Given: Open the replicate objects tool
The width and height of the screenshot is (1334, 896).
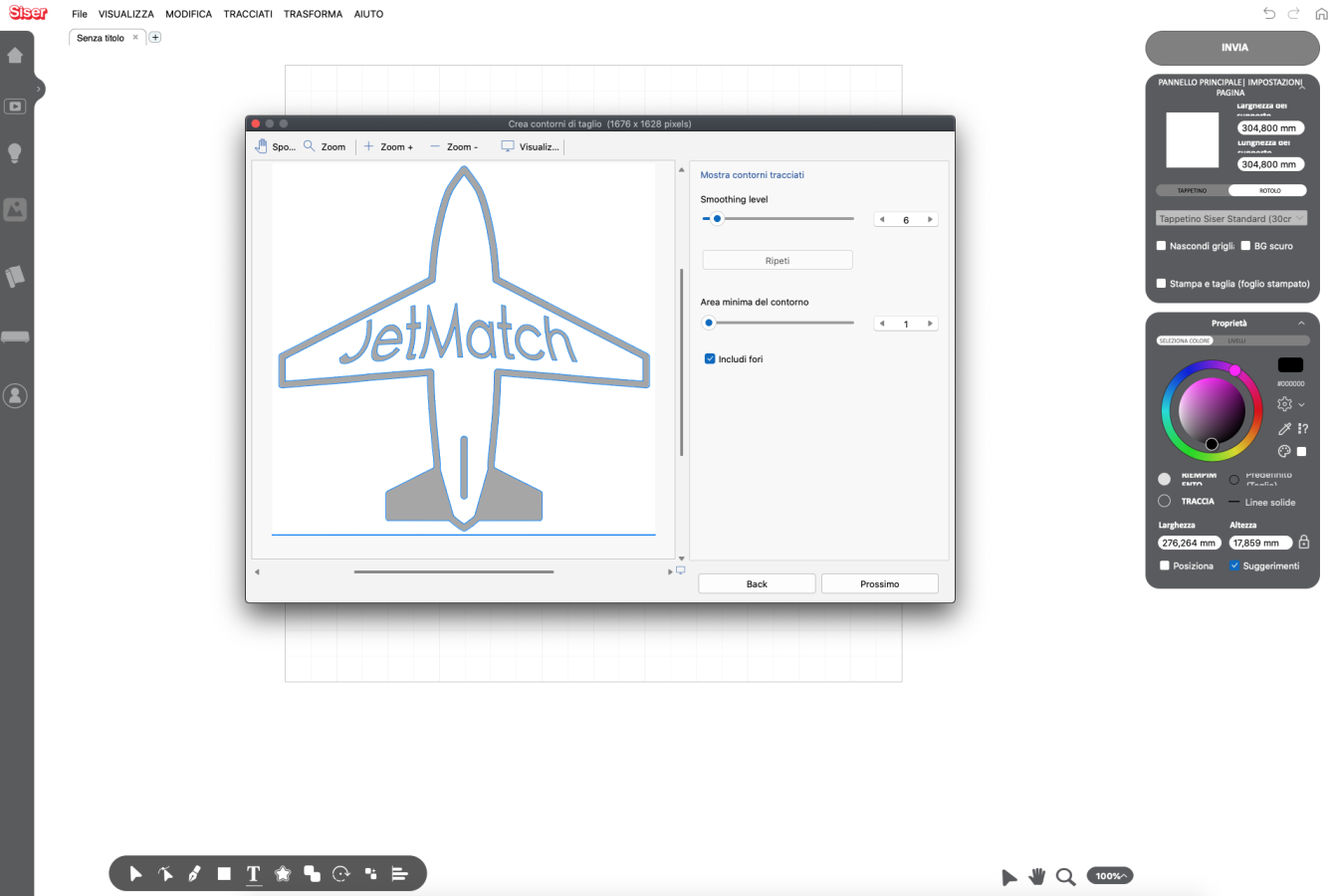Looking at the screenshot, I should pos(370,874).
